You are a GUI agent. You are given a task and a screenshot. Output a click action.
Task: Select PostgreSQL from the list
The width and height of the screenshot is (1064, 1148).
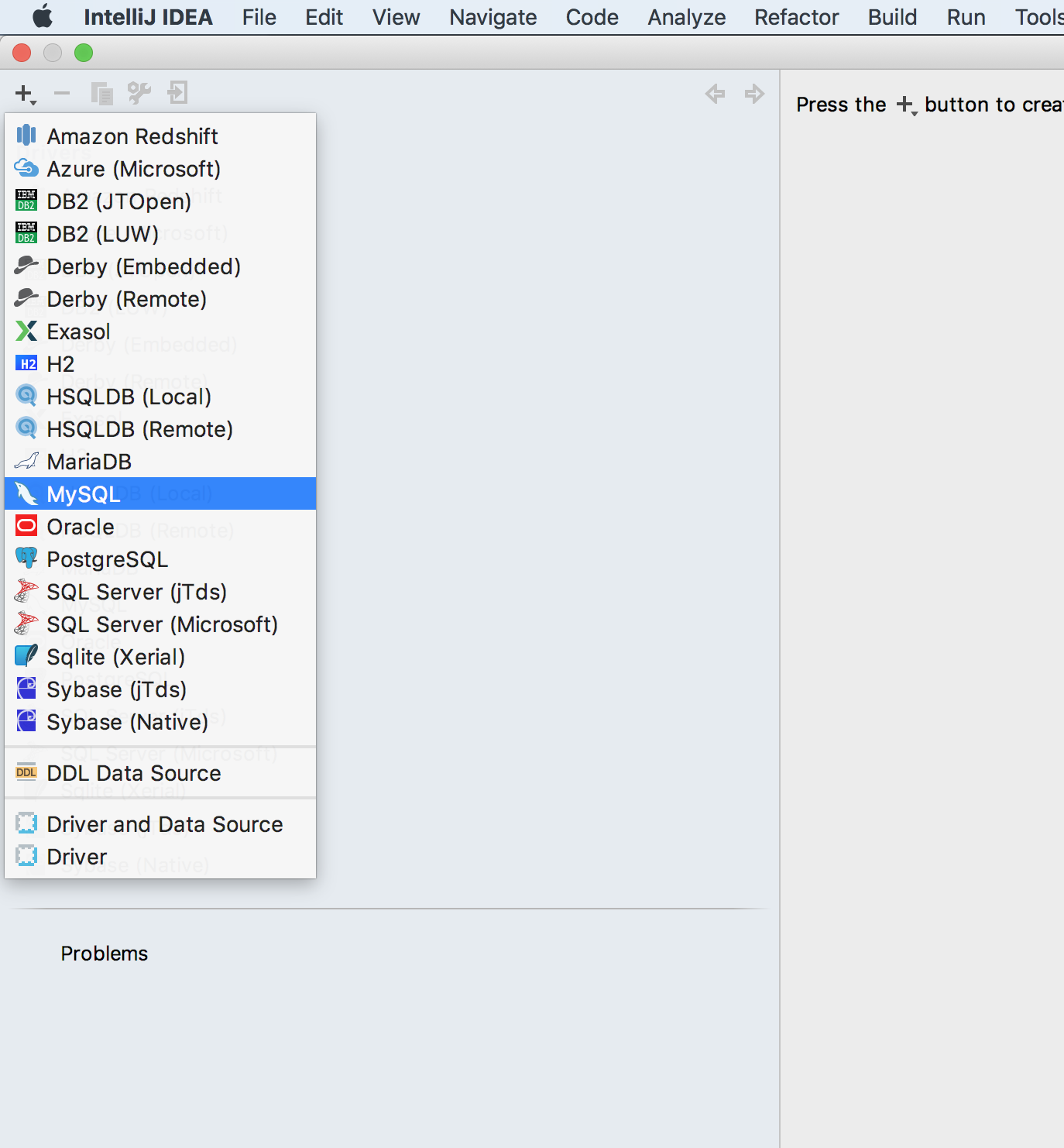pos(160,559)
